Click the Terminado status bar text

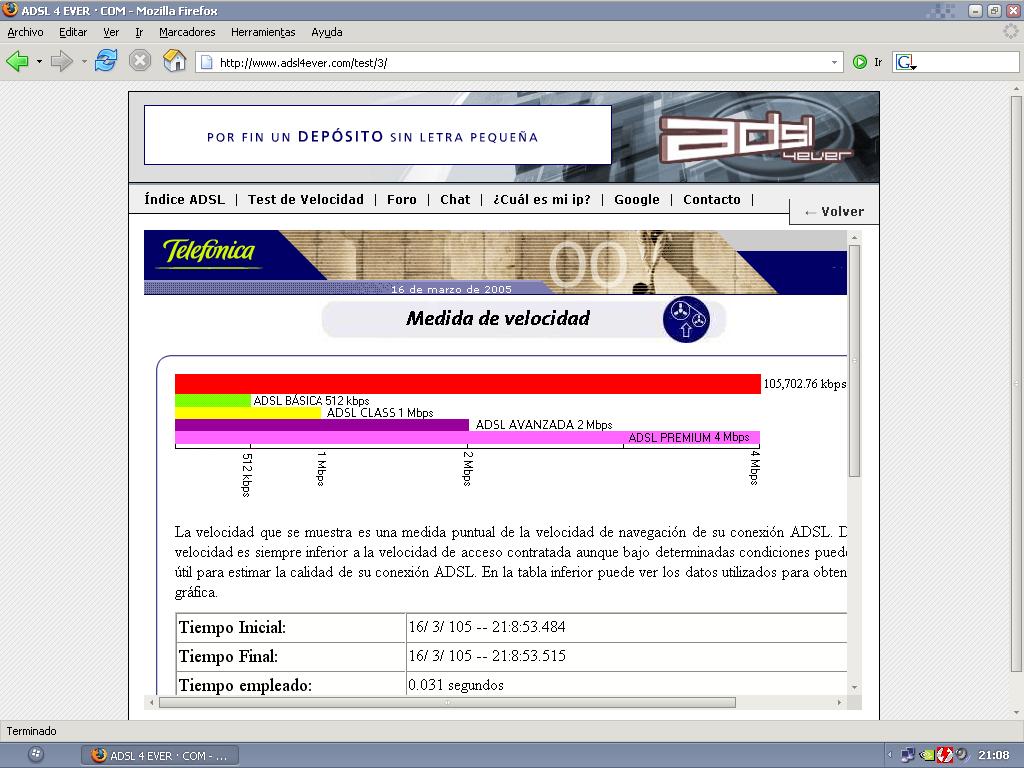pos(31,731)
